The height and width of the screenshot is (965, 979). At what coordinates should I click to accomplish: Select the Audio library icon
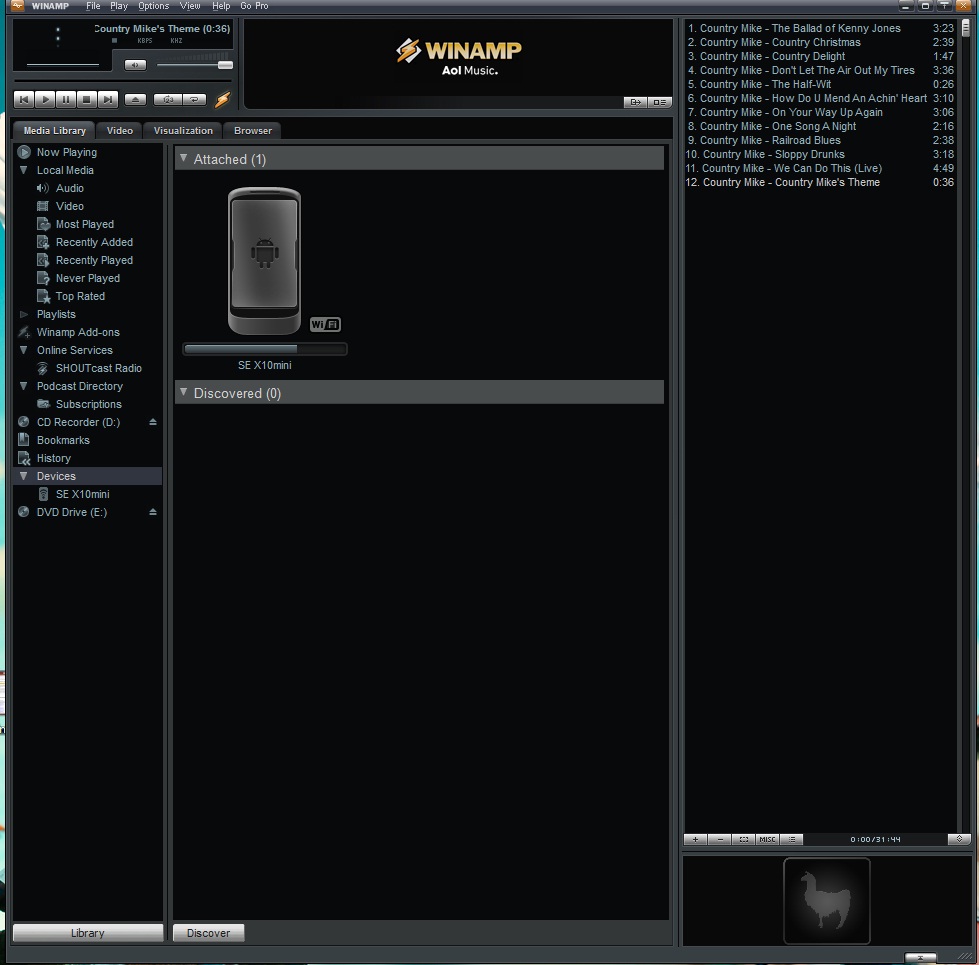[42, 188]
